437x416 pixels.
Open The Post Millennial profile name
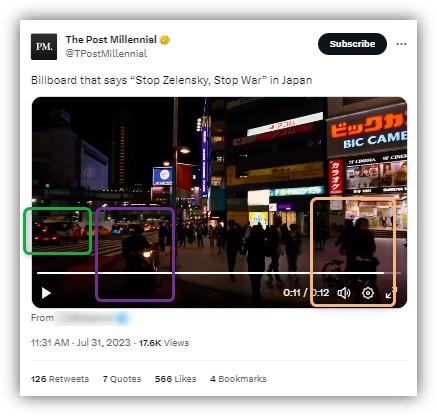pos(111,40)
